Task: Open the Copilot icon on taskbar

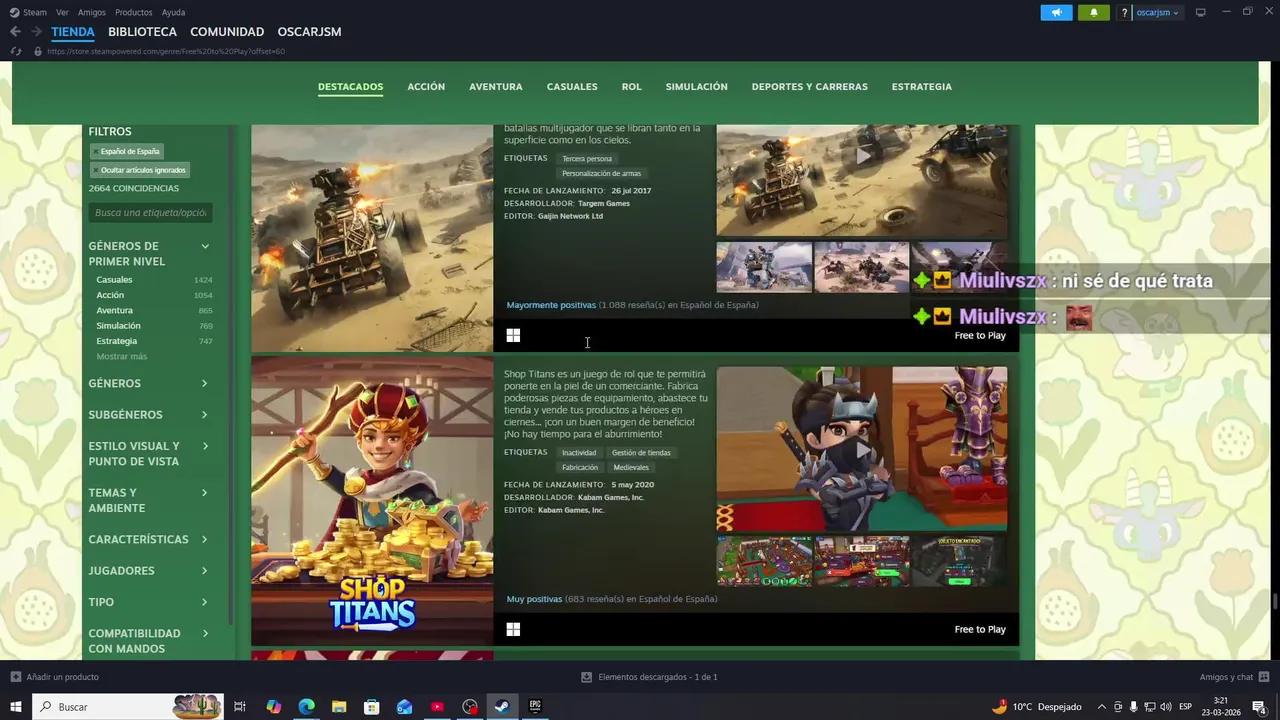Action: 273,707
